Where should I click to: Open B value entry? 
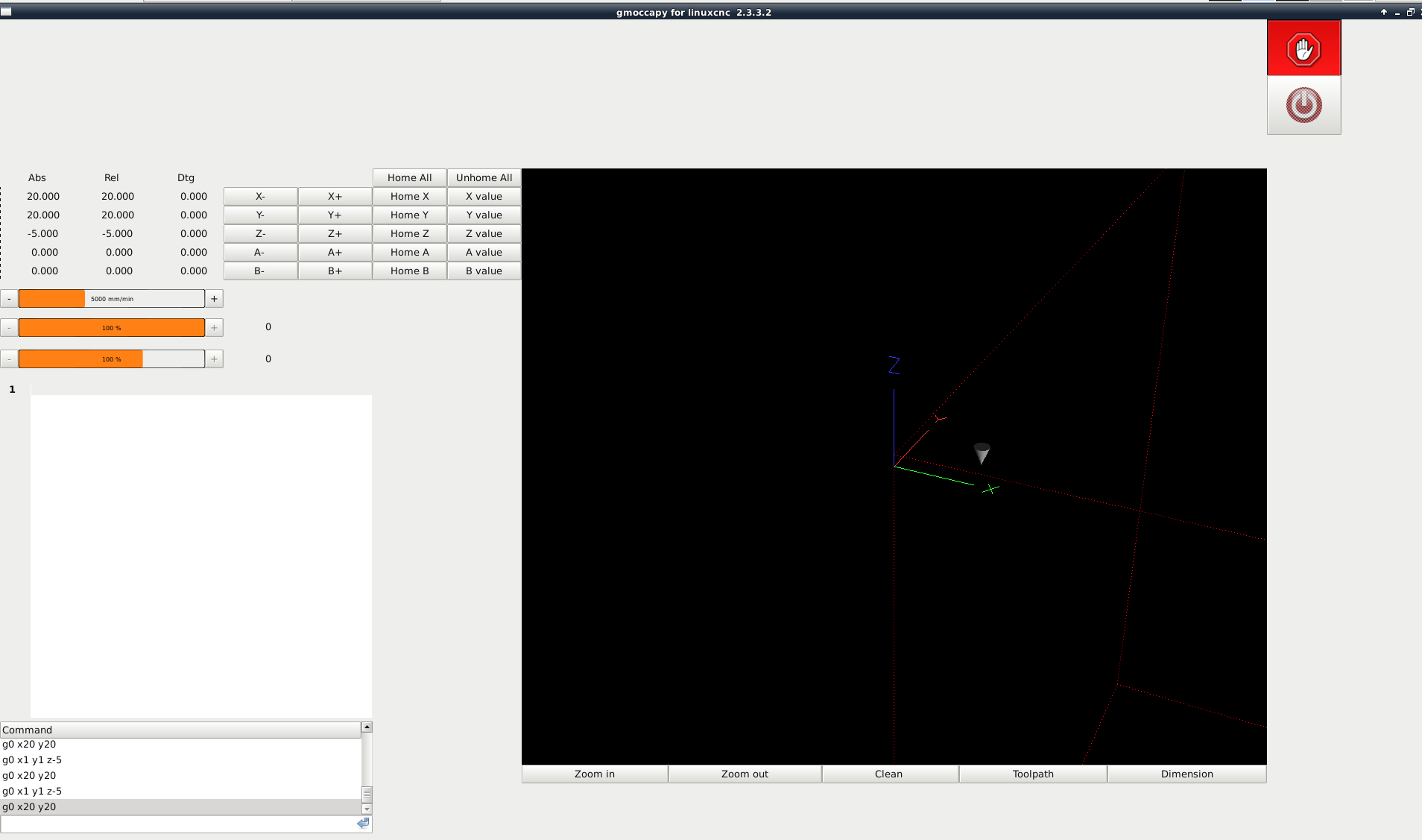484,271
